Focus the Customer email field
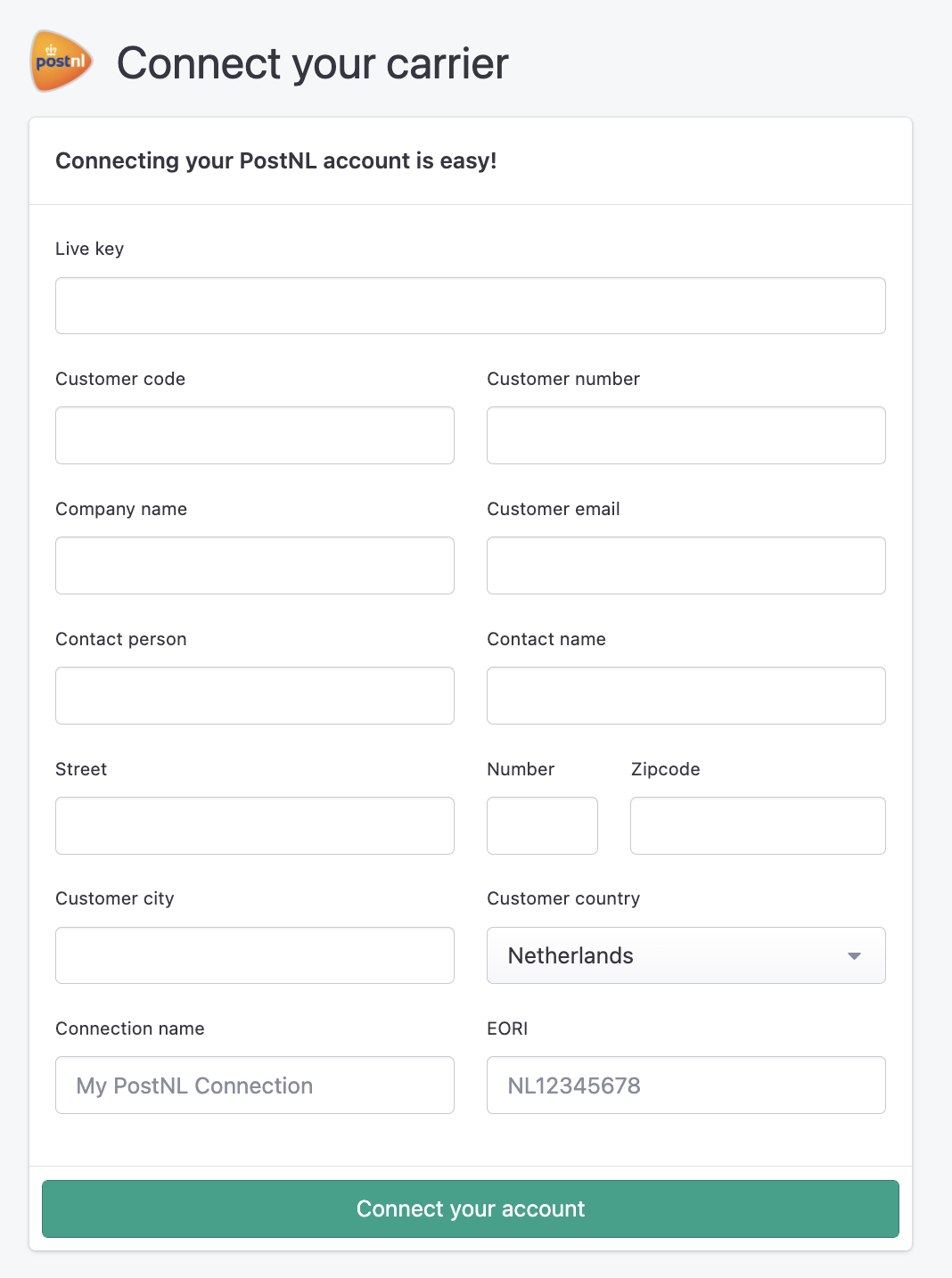Viewport: 952px width, 1278px height. 686,566
